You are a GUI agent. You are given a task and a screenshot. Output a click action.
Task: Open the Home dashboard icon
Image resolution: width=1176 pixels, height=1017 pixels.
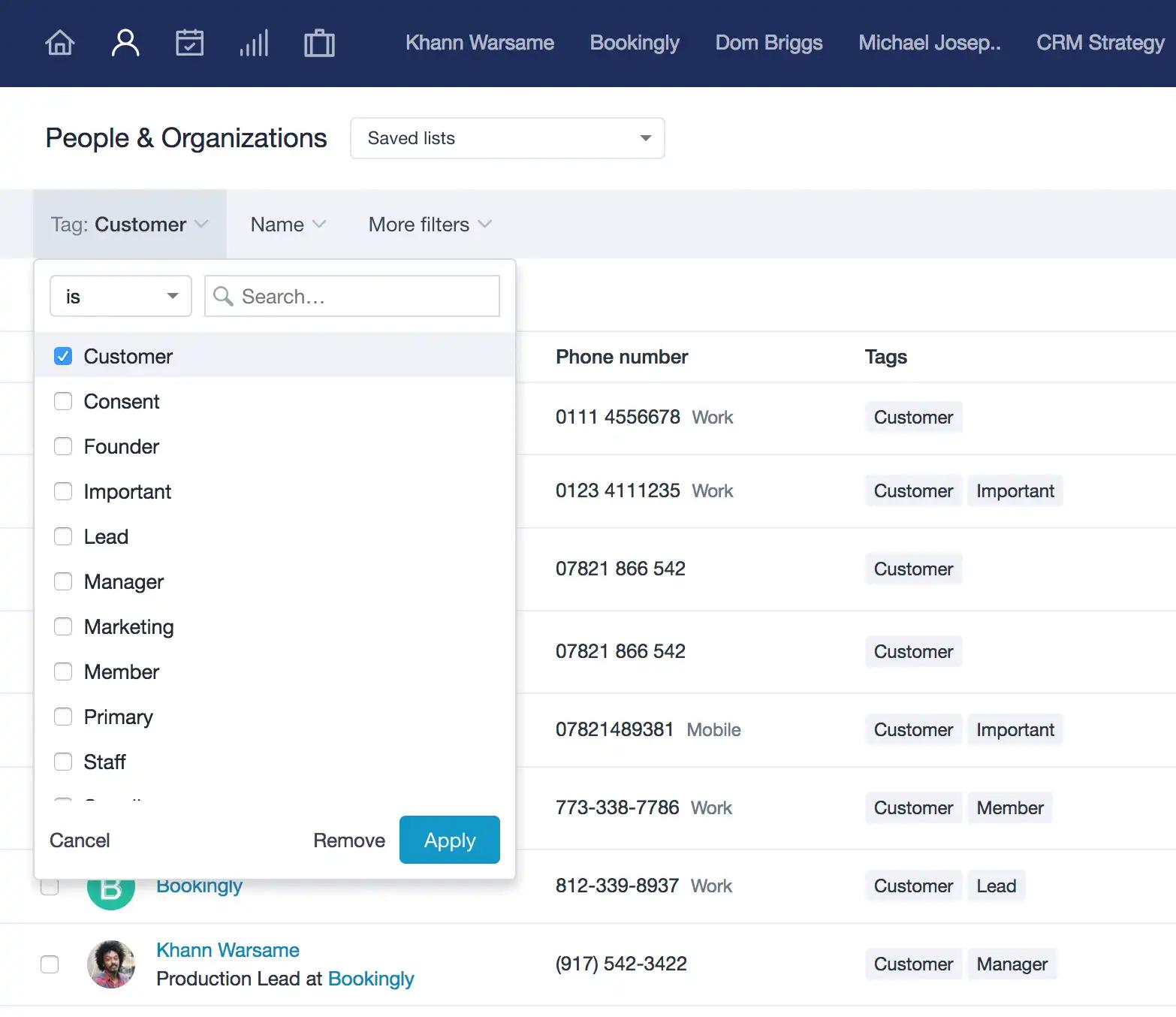[x=60, y=43]
